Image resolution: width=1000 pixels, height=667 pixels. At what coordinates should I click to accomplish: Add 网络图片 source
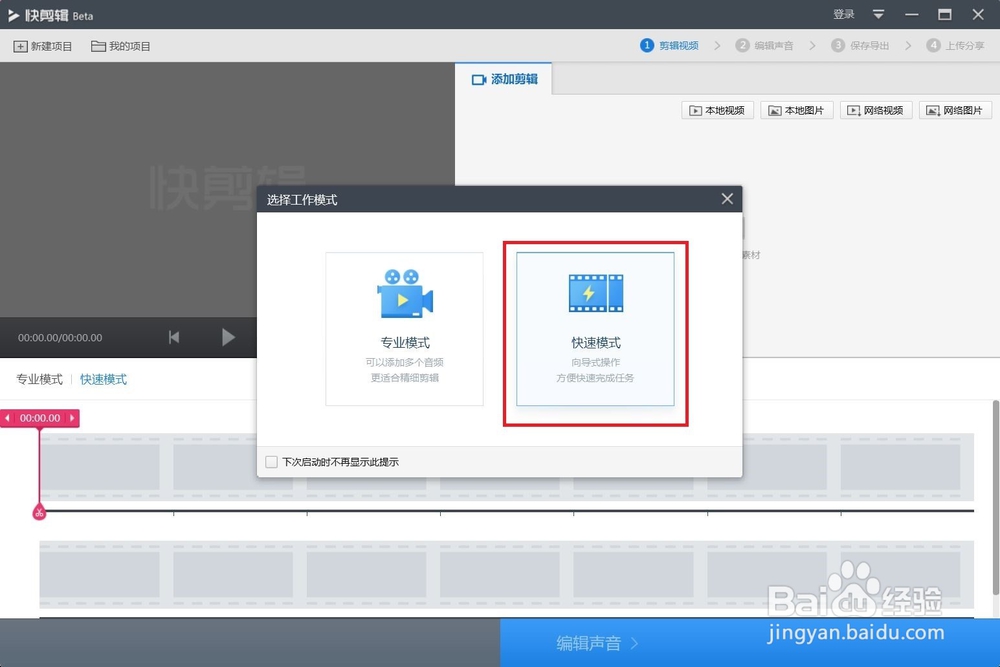955,110
